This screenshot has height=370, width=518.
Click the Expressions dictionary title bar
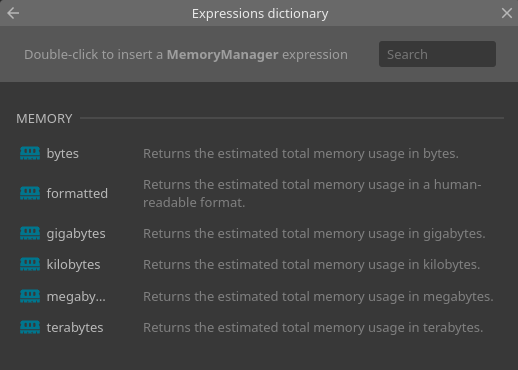[260, 13]
